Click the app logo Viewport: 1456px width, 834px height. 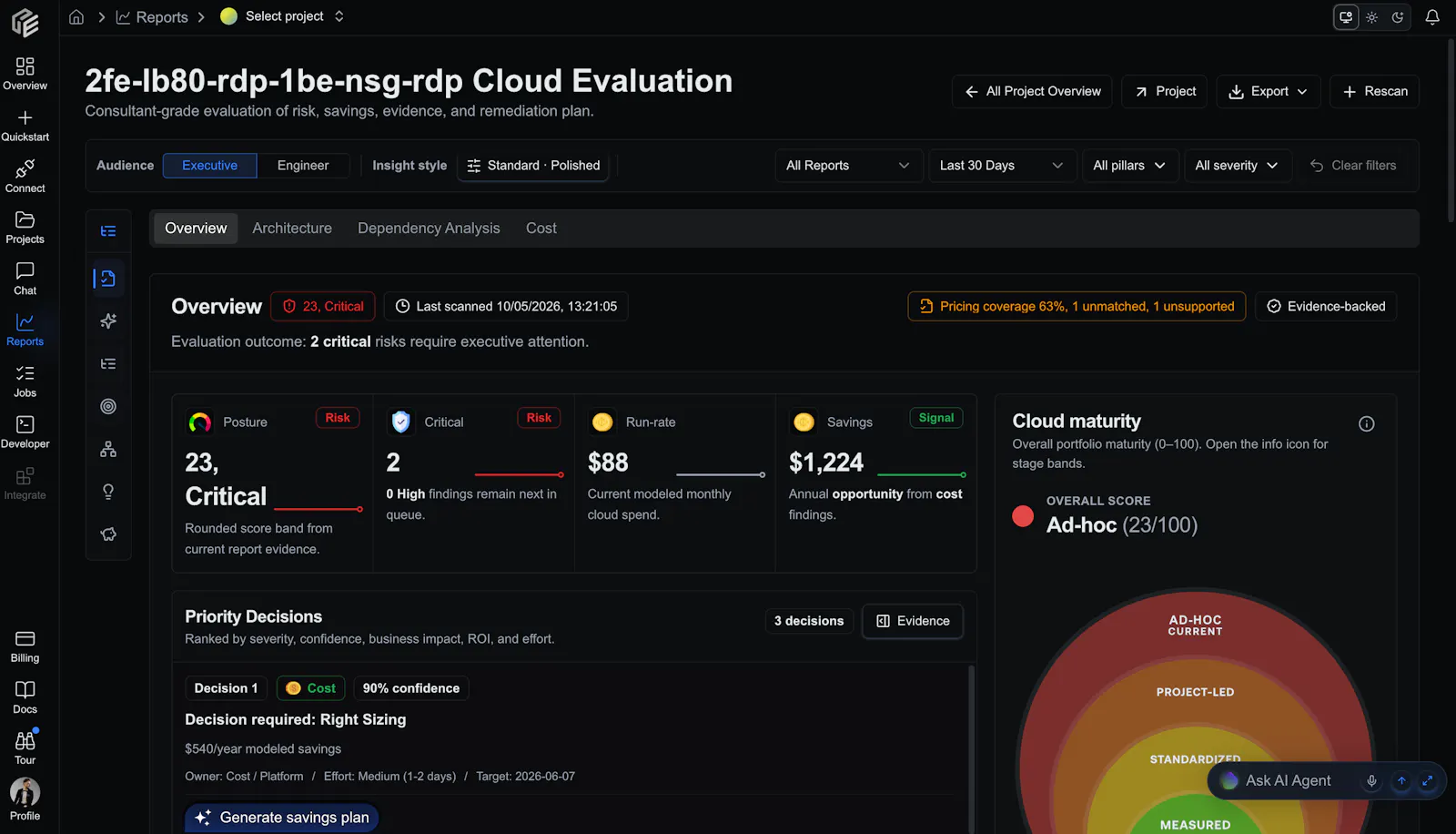pyautogui.click(x=25, y=22)
